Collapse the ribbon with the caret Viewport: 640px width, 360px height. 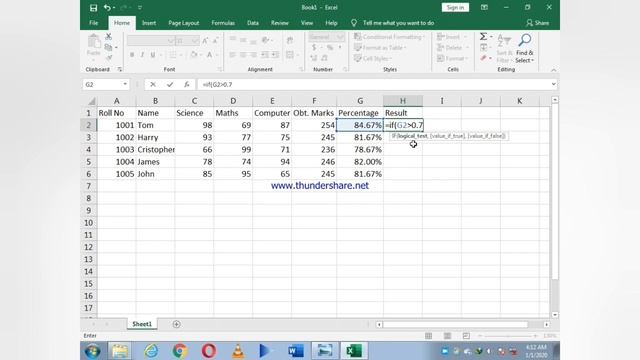553,70
